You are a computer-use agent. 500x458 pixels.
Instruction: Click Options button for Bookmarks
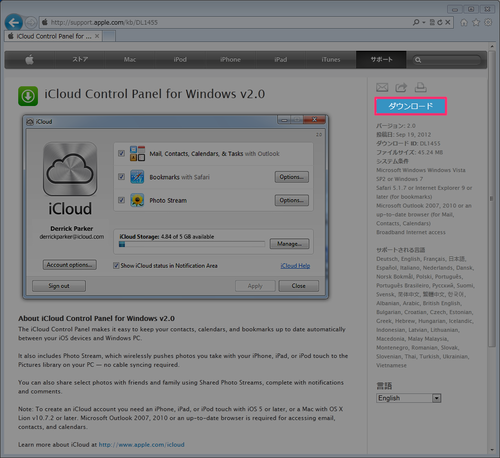pyautogui.click(x=292, y=177)
